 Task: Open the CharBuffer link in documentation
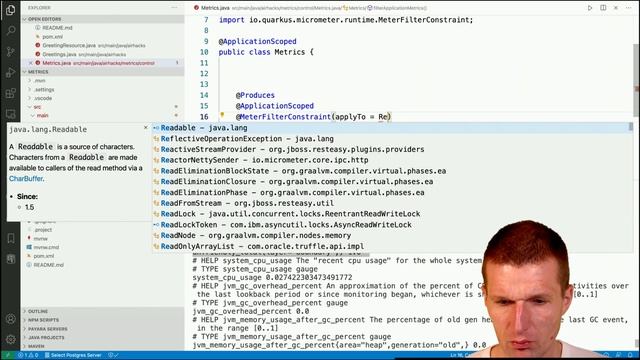coord(26,179)
